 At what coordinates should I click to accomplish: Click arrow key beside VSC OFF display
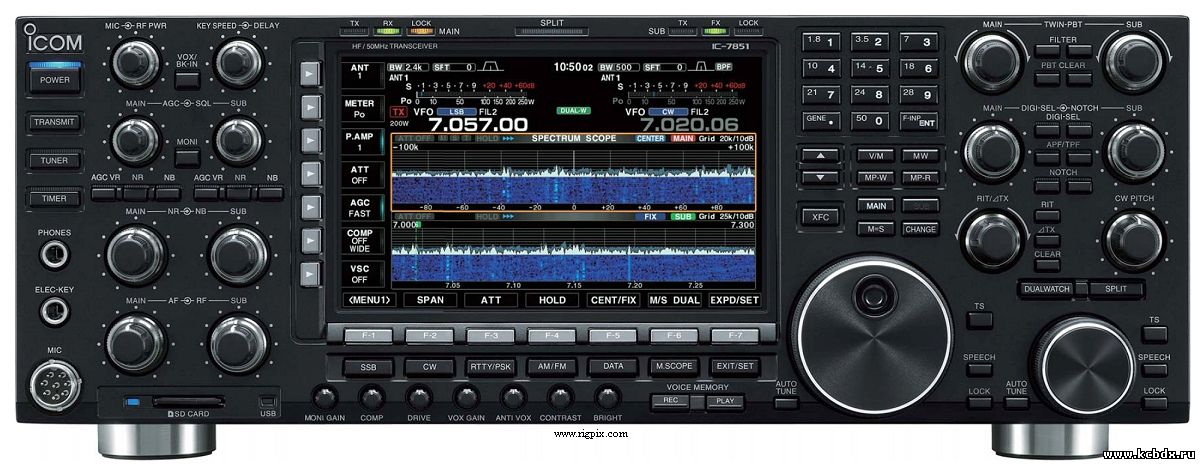311,275
